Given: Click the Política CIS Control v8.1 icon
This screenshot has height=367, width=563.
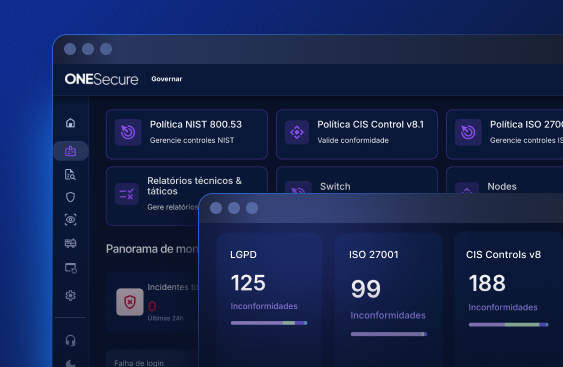Looking at the screenshot, I should (x=297, y=132).
